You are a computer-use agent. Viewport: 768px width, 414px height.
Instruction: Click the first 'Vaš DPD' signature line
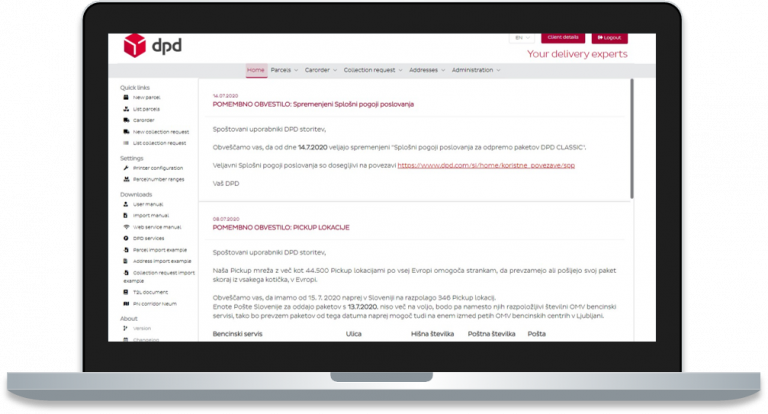226,184
